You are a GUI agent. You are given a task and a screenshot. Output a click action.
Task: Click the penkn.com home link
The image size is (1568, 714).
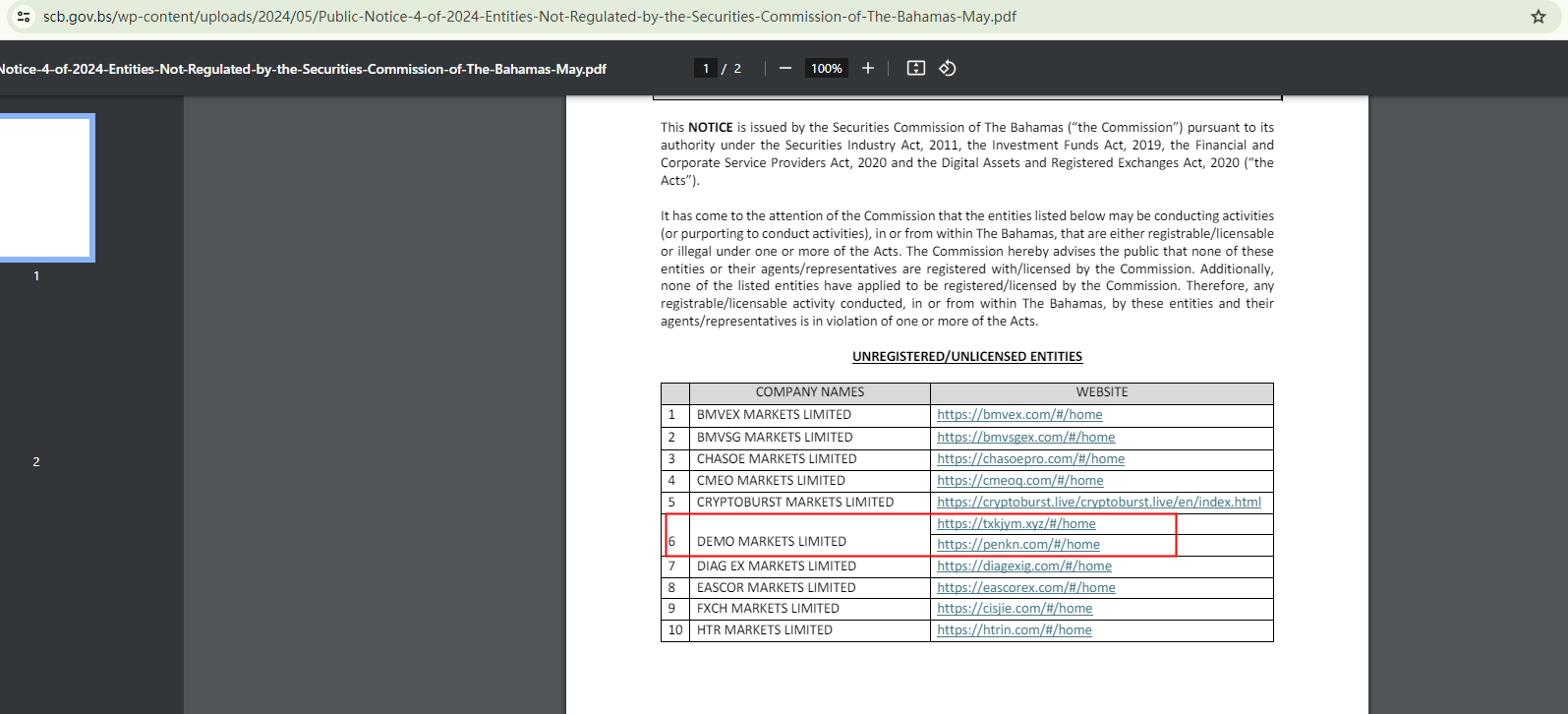(1018, 545)
